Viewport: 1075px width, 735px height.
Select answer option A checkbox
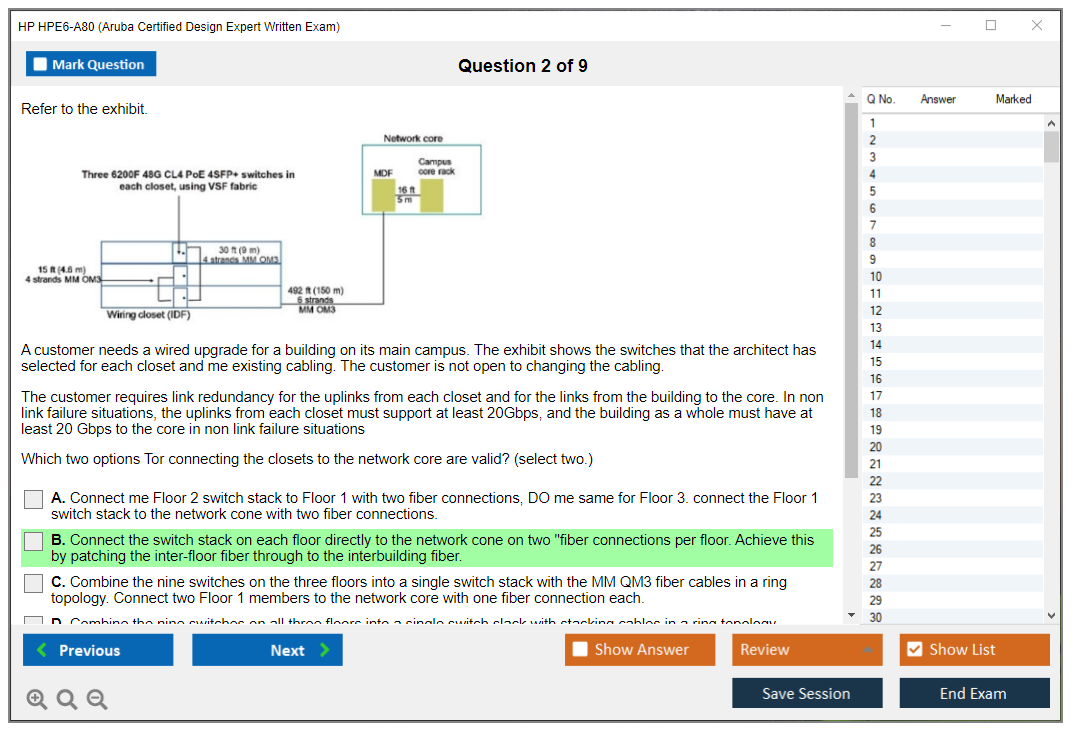pos(34,498)
